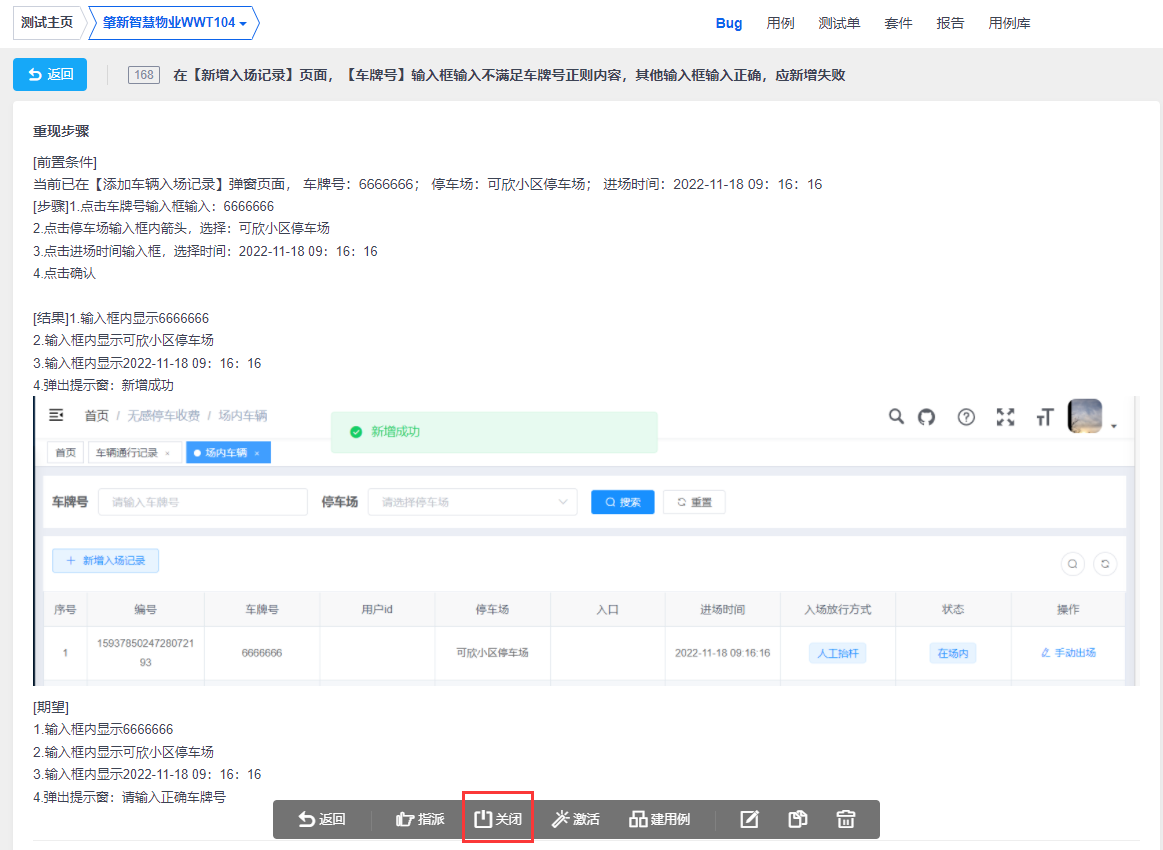The image size is (1163, 850).
Task: Open the 测试单 tab
Action: click(838, 23)
